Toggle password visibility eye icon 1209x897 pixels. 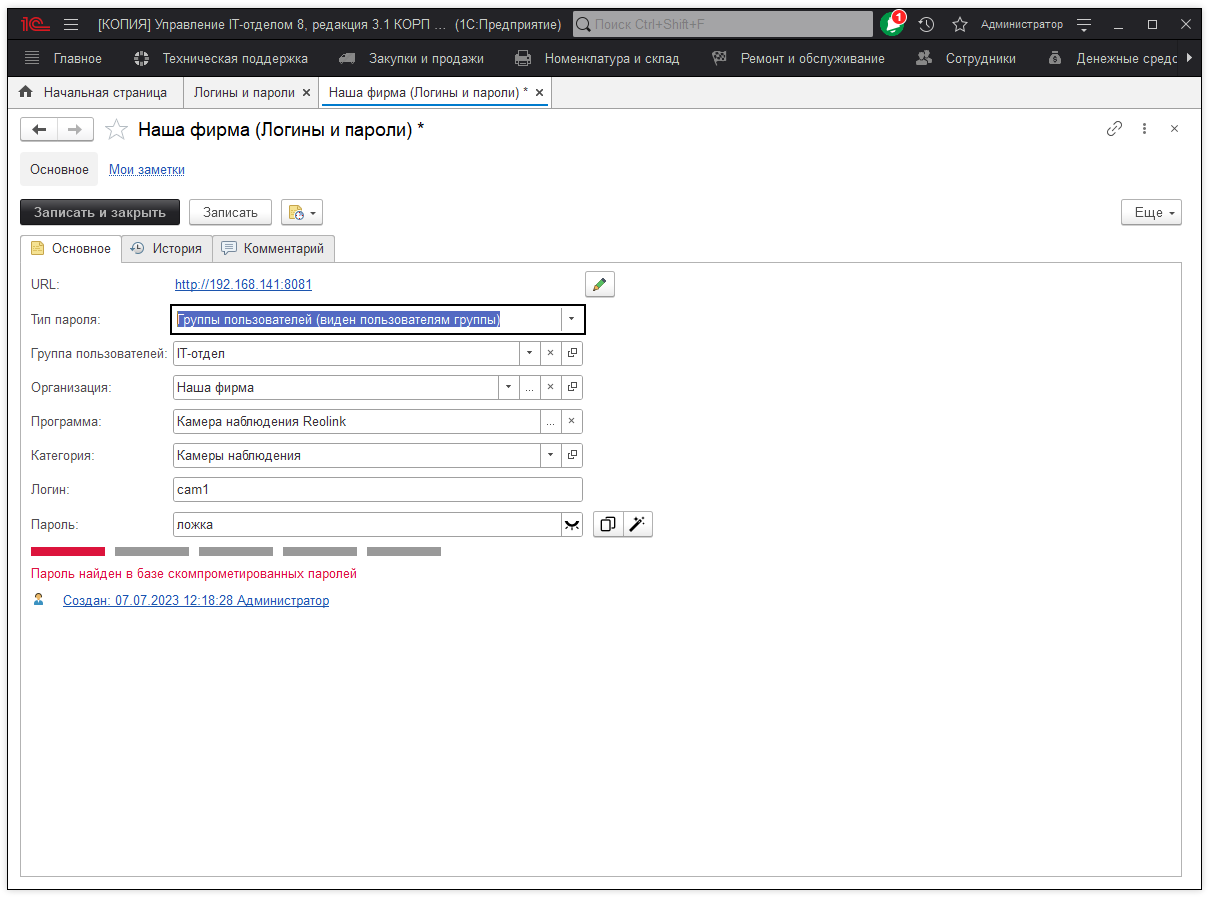(572, 525)
